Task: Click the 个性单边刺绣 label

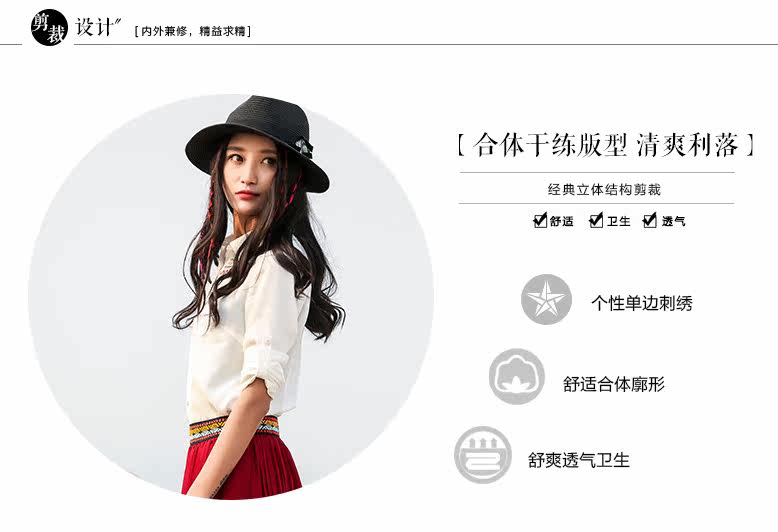Action: (642, 303)
